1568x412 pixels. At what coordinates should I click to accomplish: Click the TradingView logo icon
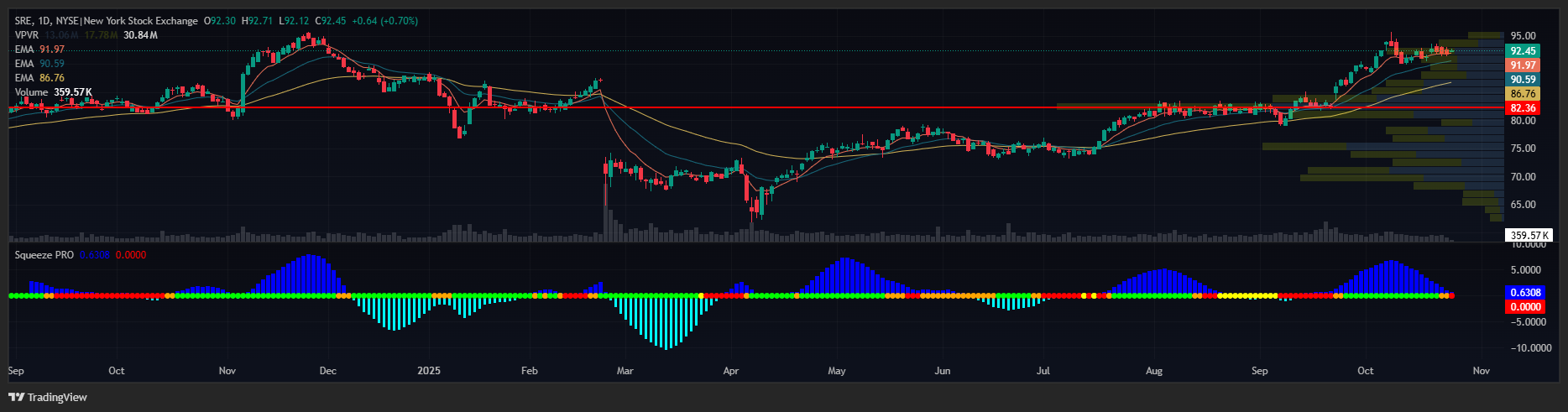coord(16,397)
